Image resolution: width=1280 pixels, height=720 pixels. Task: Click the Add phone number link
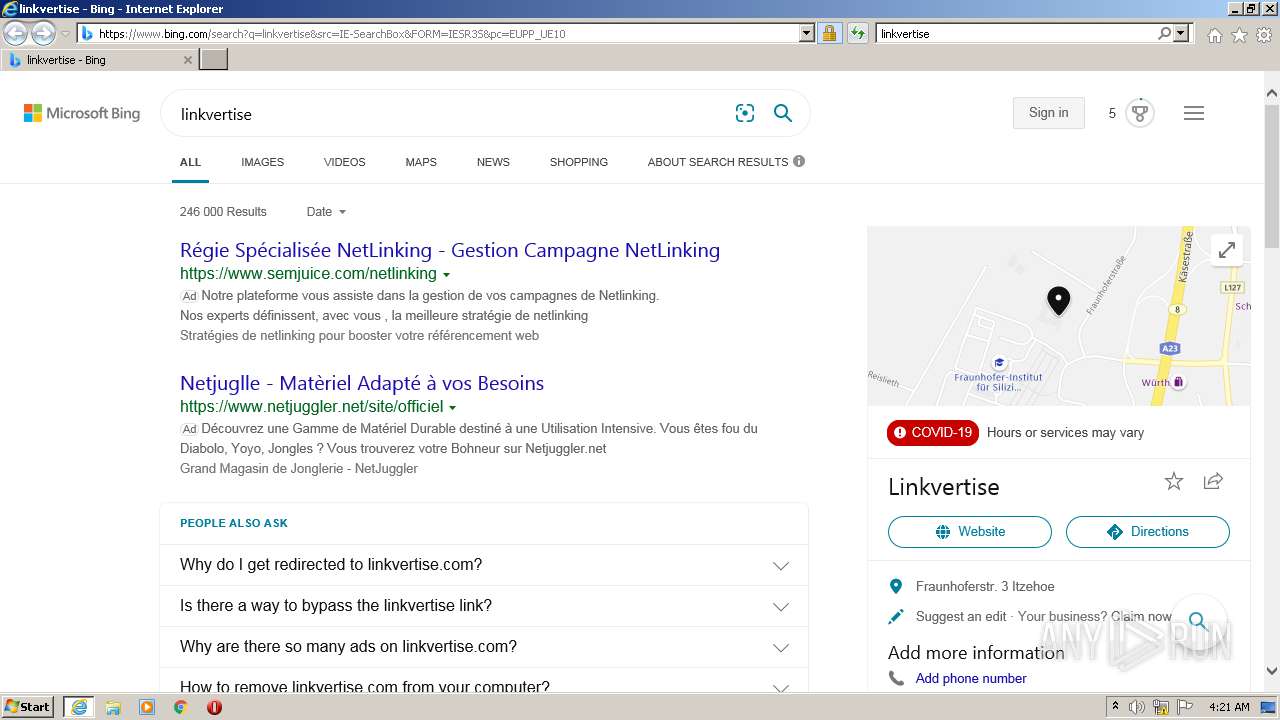[971, 678]
